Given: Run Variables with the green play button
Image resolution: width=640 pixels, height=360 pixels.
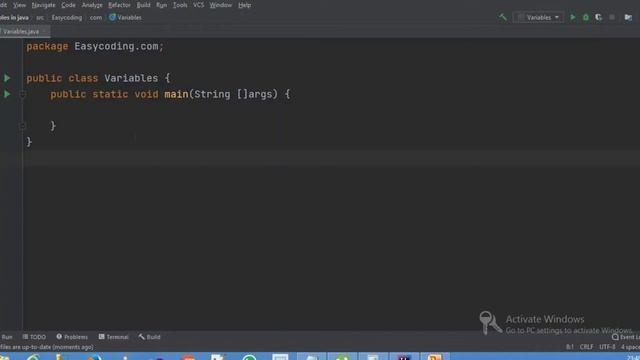Looking at the screenshot, I should 573,17.
